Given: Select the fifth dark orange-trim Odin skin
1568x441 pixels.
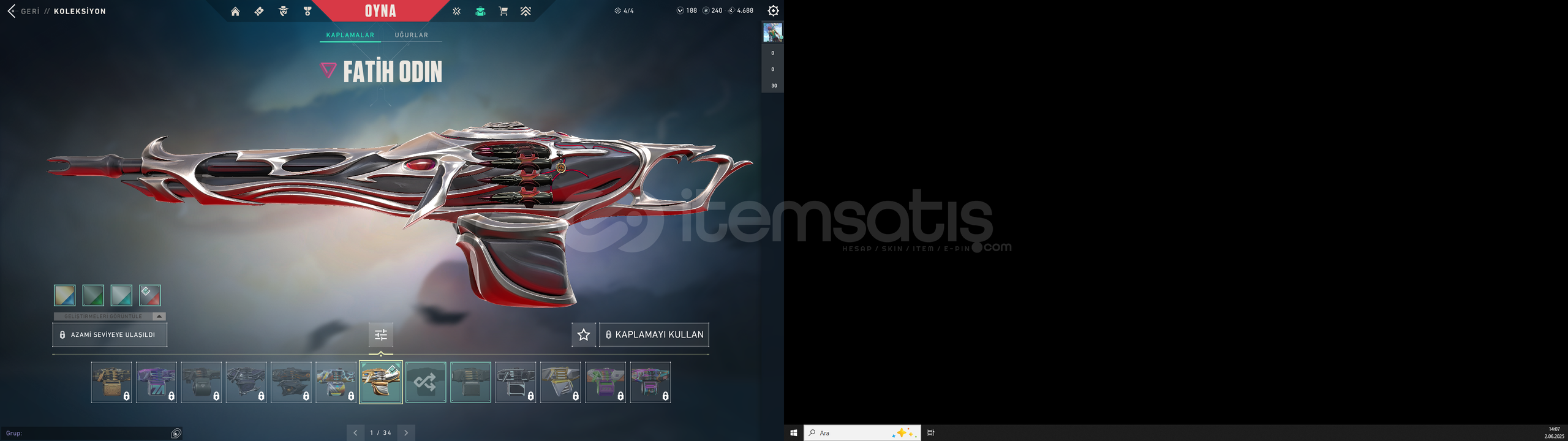Looking at the screenshot, I should point(291,382).
